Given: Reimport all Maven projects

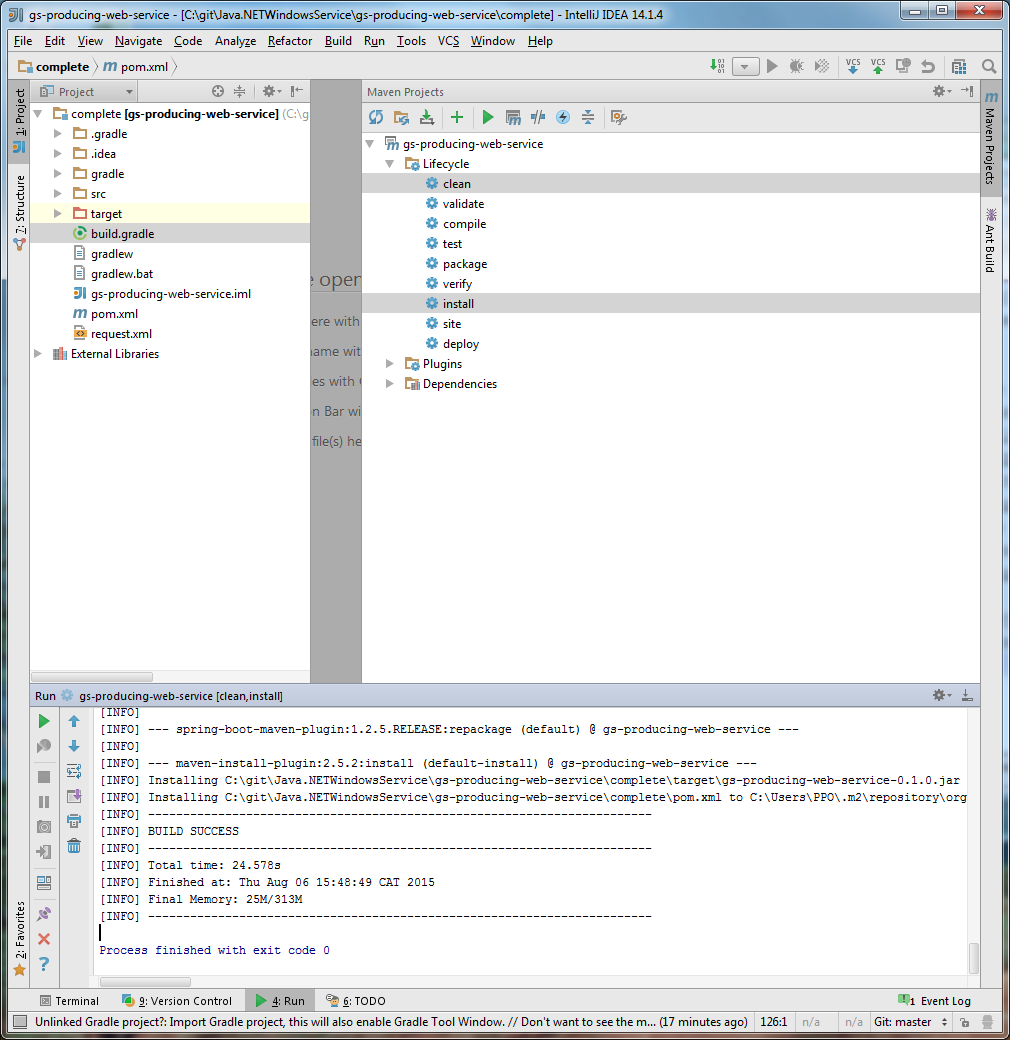Looking at the screenshot, I should pyautogui.click(x=376, y=117).
